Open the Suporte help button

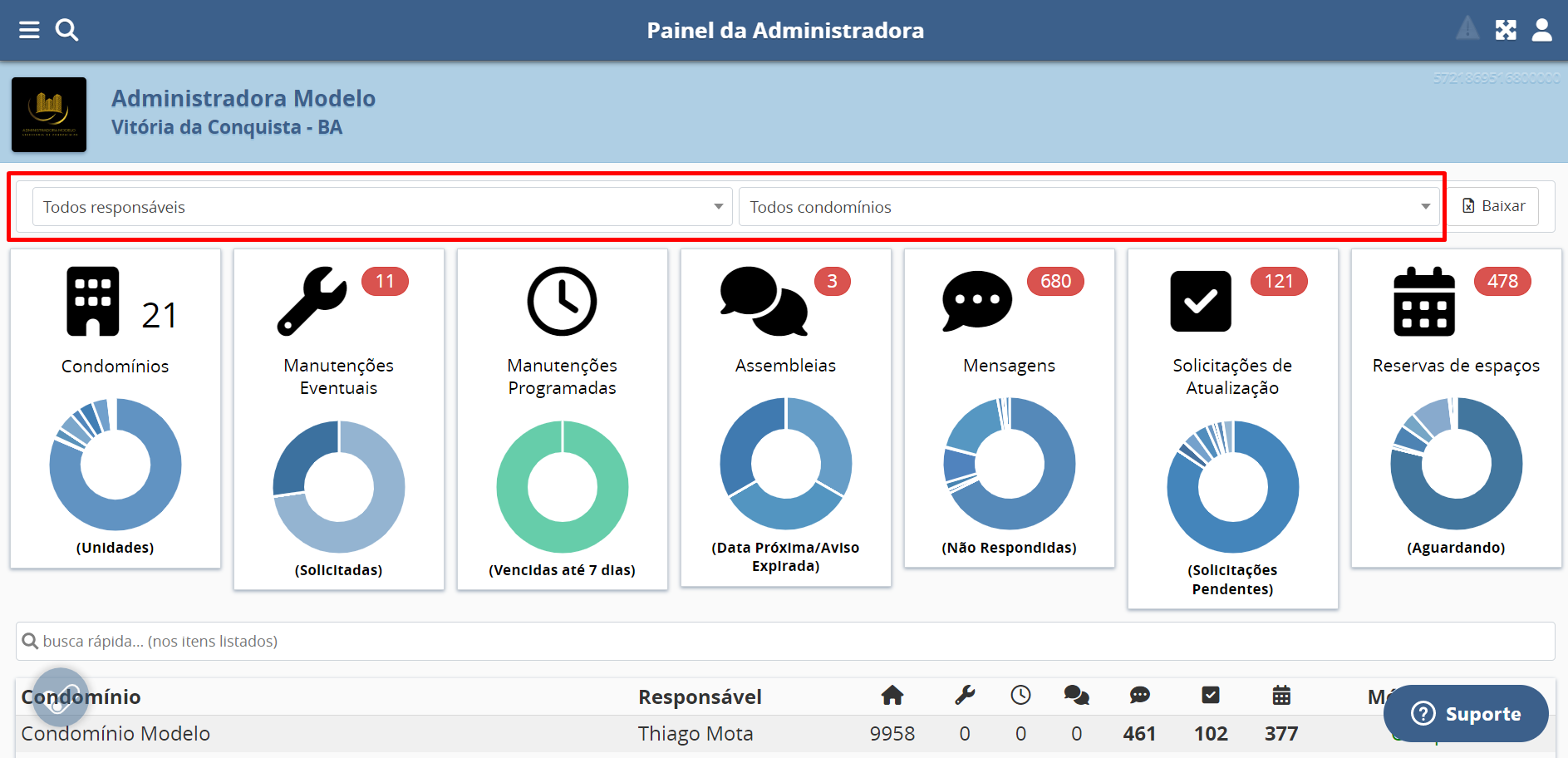point(1467,713)
